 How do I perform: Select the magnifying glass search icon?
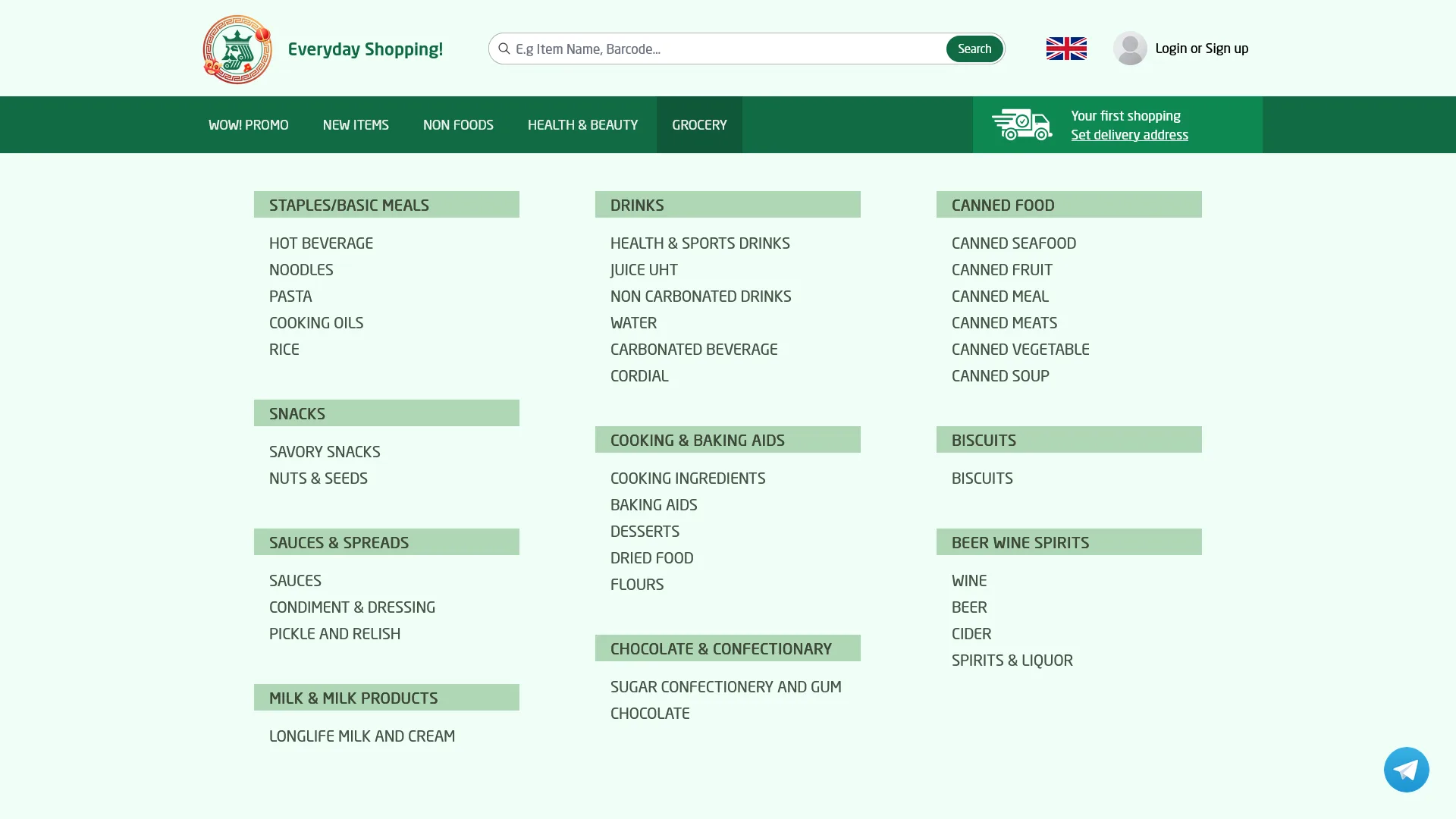(504, 49)
